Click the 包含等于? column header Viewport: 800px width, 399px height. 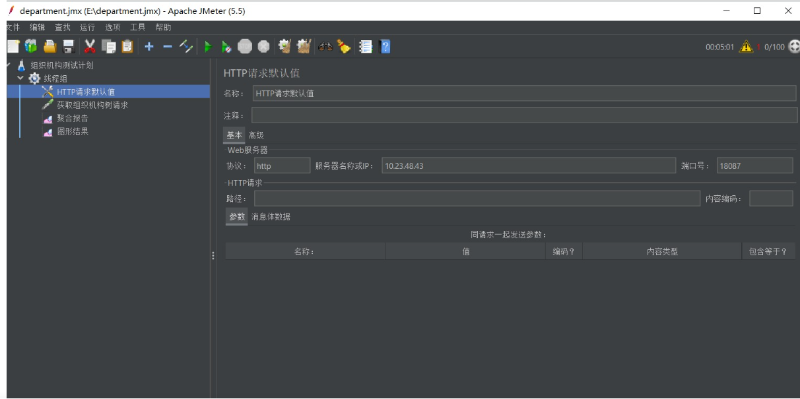click(768, 251)
